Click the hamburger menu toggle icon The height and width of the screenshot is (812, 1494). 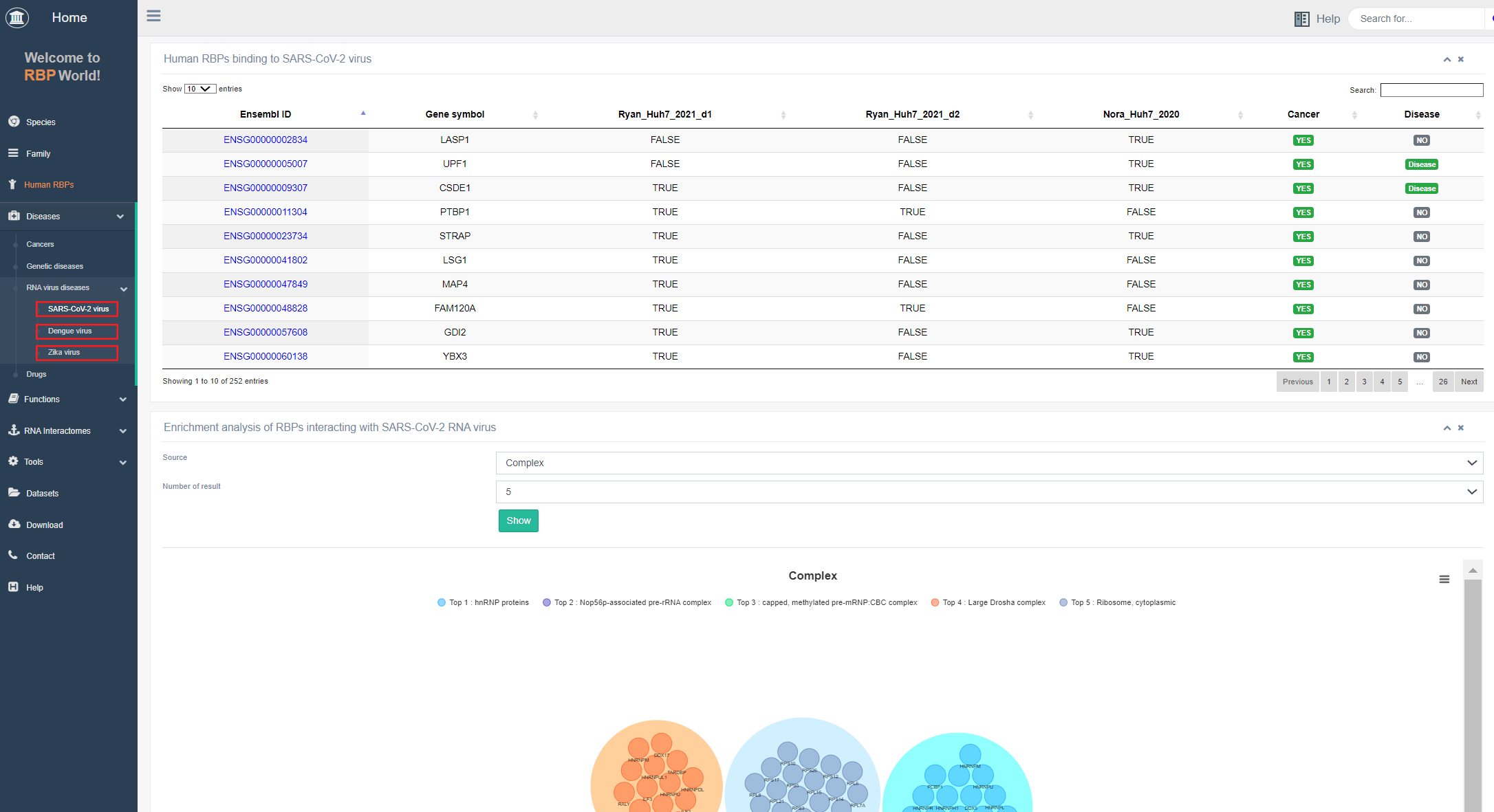click(x=153, y=16)
